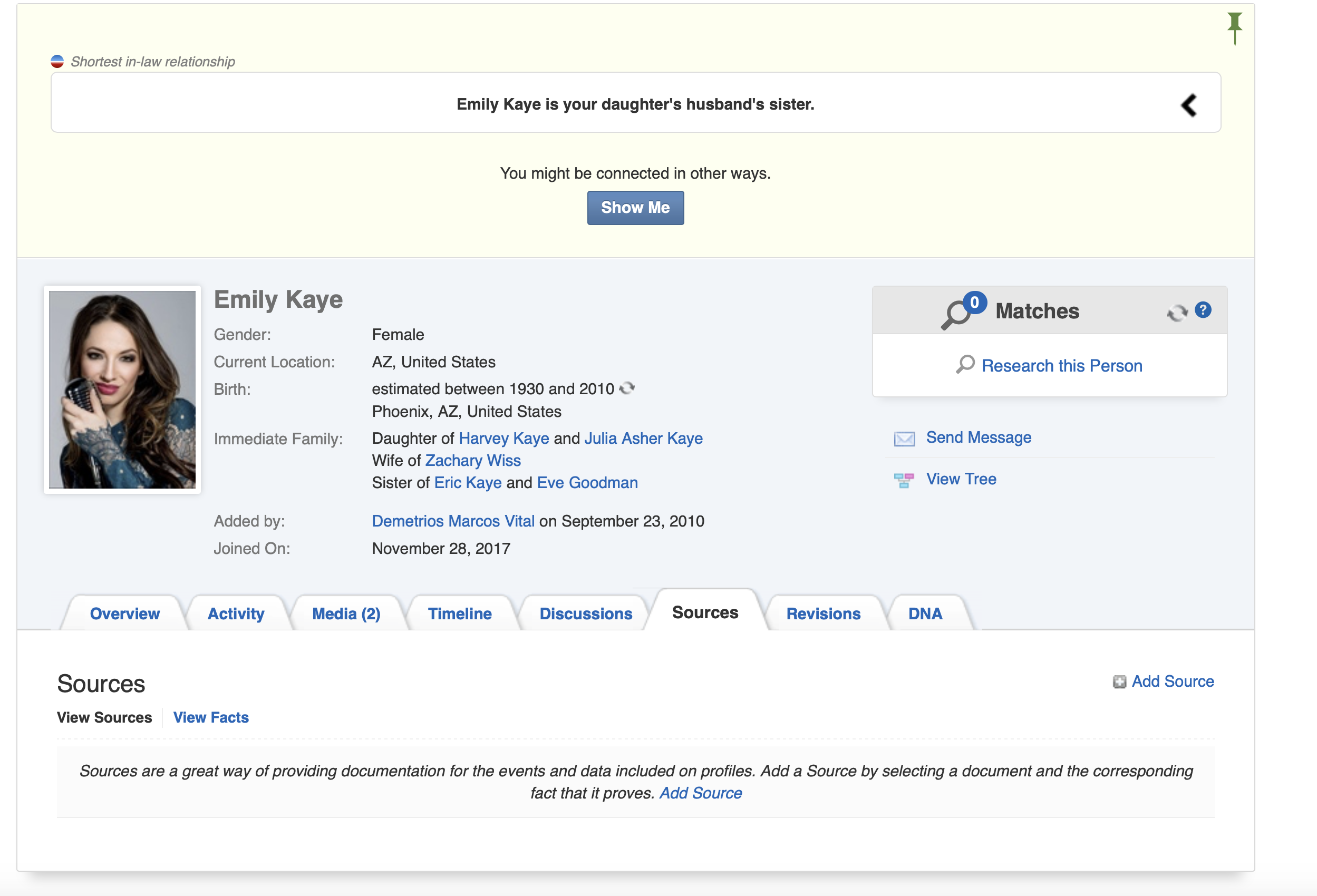Open Emily Kaye's profile photo
Viewport: 1317px width, 896px height.
point(122,389)
